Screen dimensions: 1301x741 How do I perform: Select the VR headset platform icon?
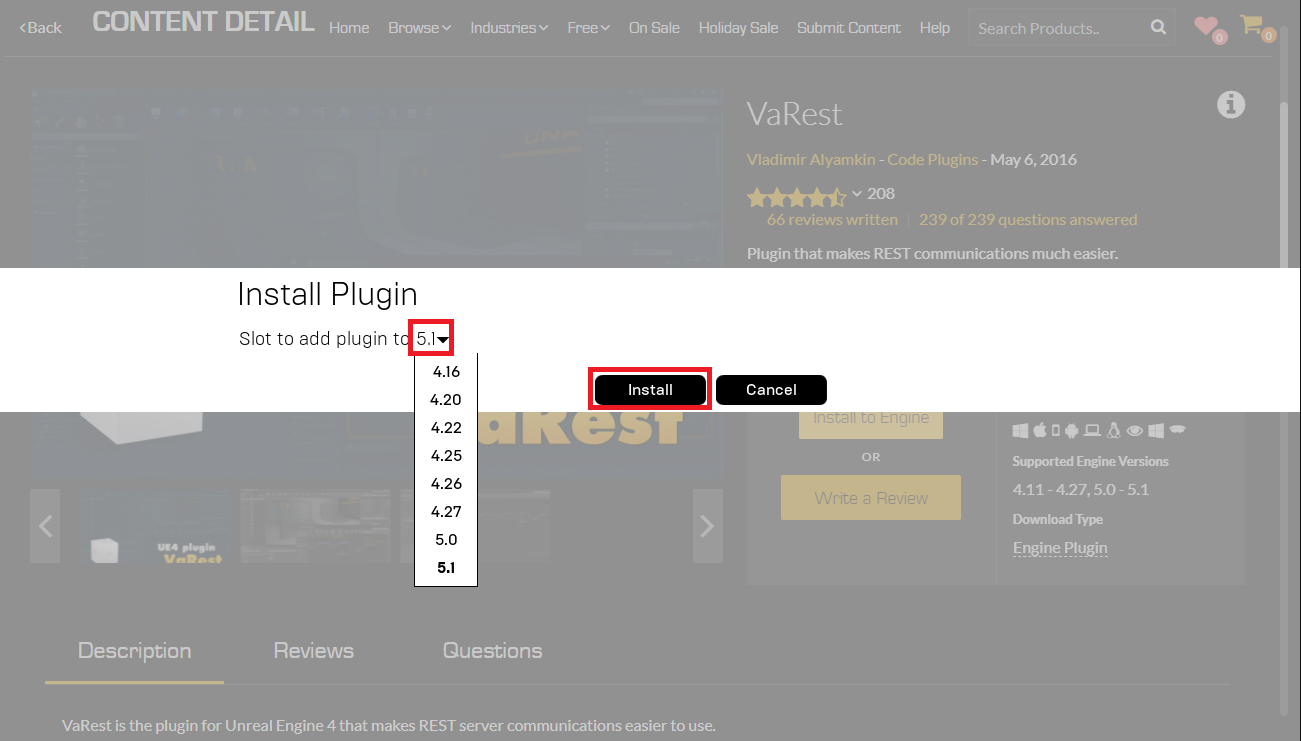[1177, 430]
